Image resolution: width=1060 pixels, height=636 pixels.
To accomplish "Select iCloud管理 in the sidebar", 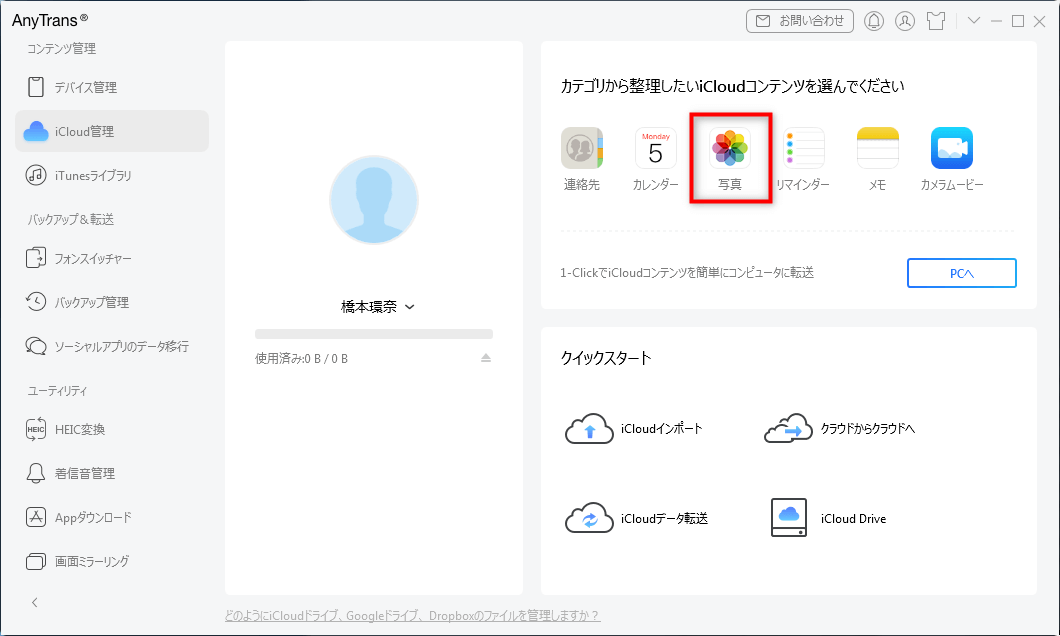I will tap(112, 131).
